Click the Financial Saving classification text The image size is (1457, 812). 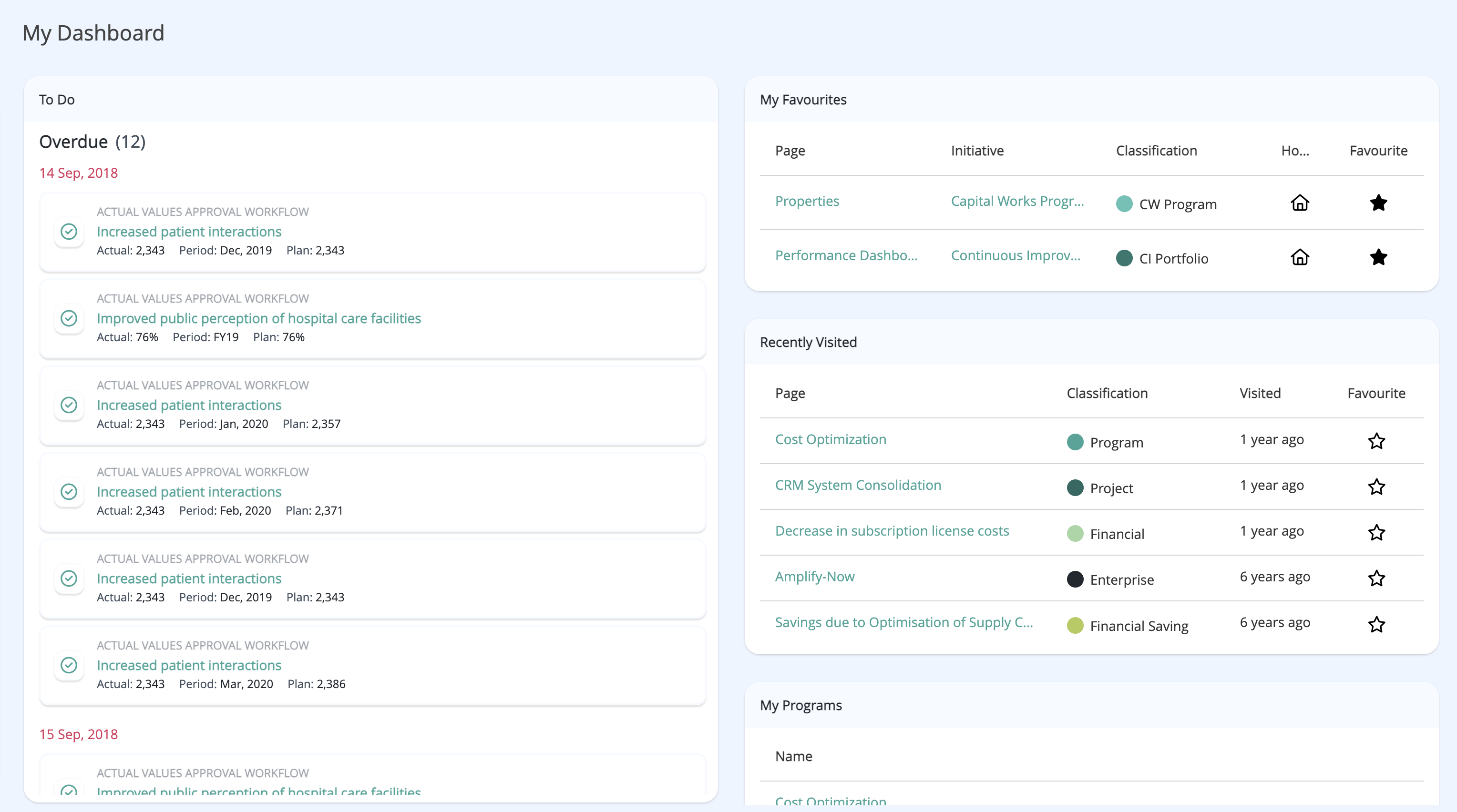[1139, 627]
